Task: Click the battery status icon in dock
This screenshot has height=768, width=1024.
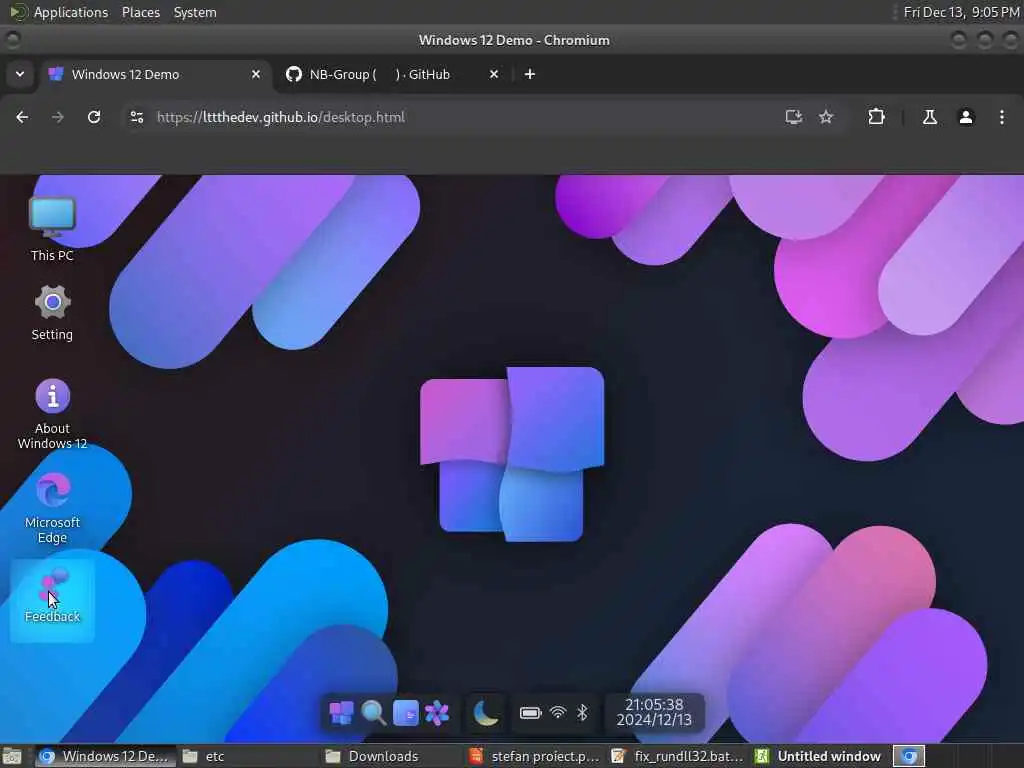Action: click(x=530, y=712)
